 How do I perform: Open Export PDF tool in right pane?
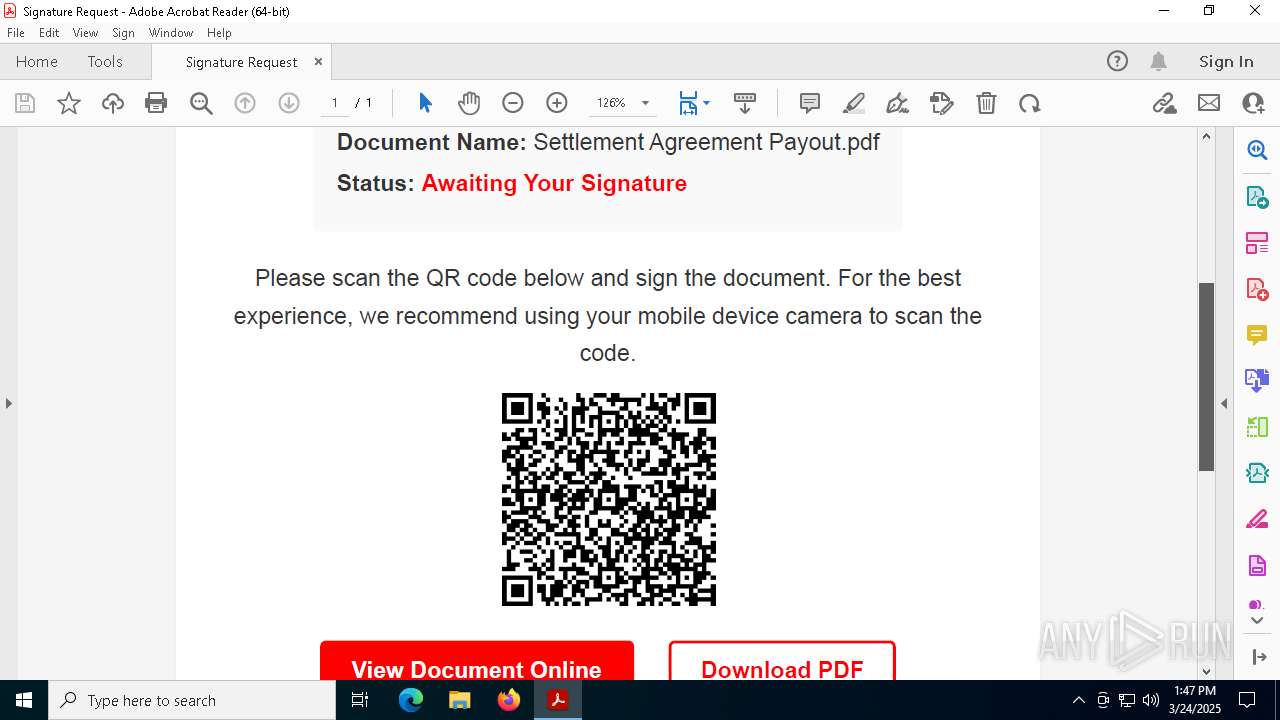[1257, 196]
